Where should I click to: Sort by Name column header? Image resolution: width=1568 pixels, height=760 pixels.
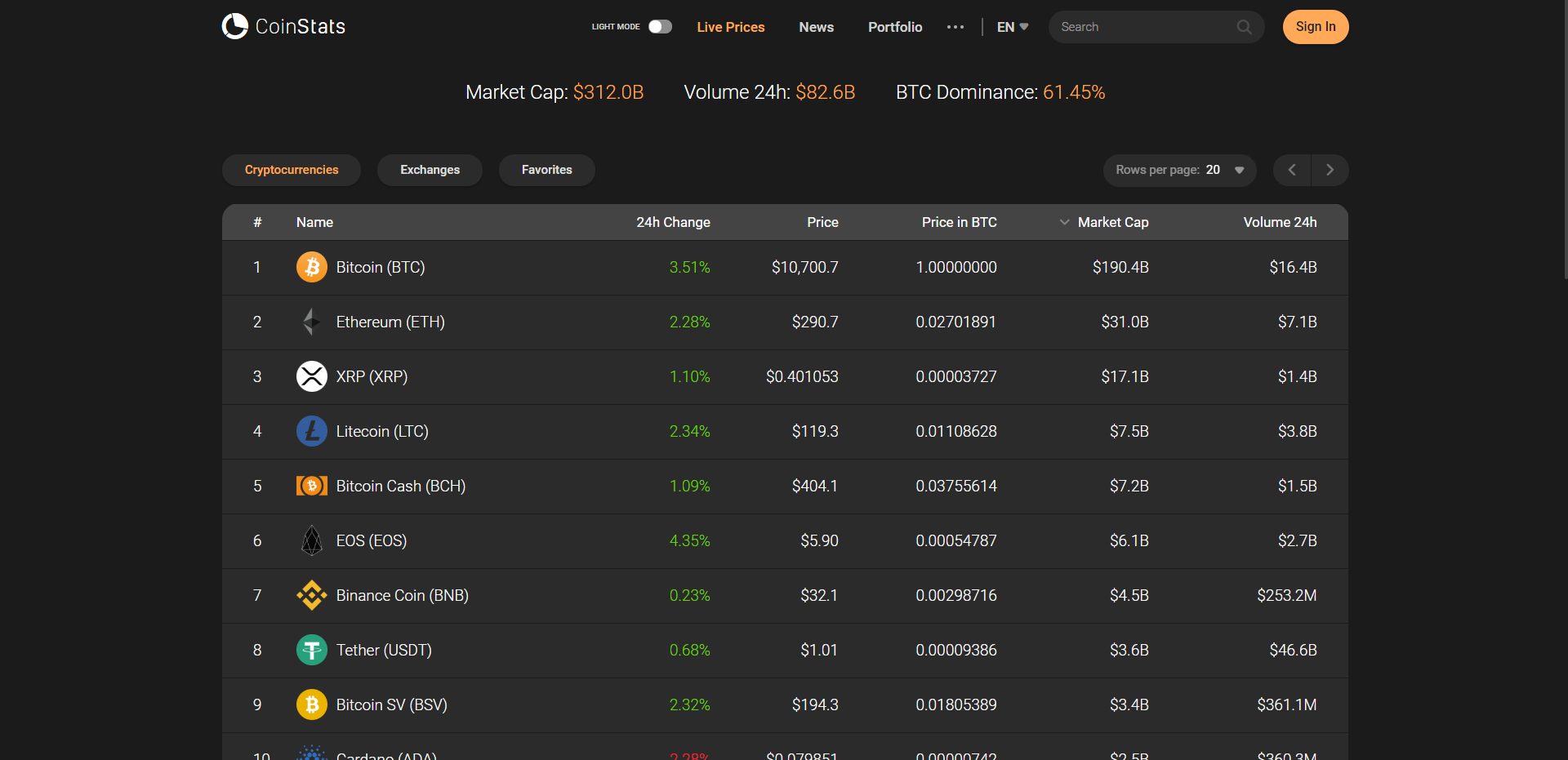[314, 222]
